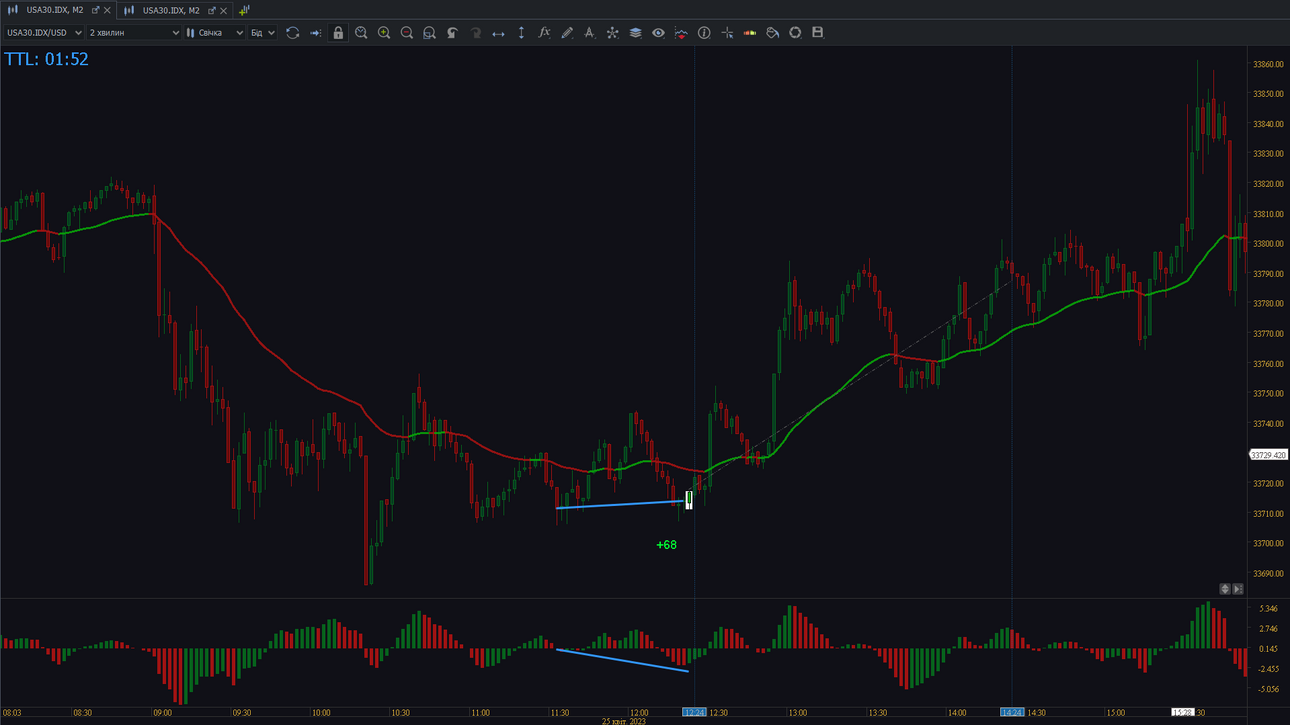
Task: Switch to the first USA30.IDX, M2 tab
Action: click(x=55, y=10)
